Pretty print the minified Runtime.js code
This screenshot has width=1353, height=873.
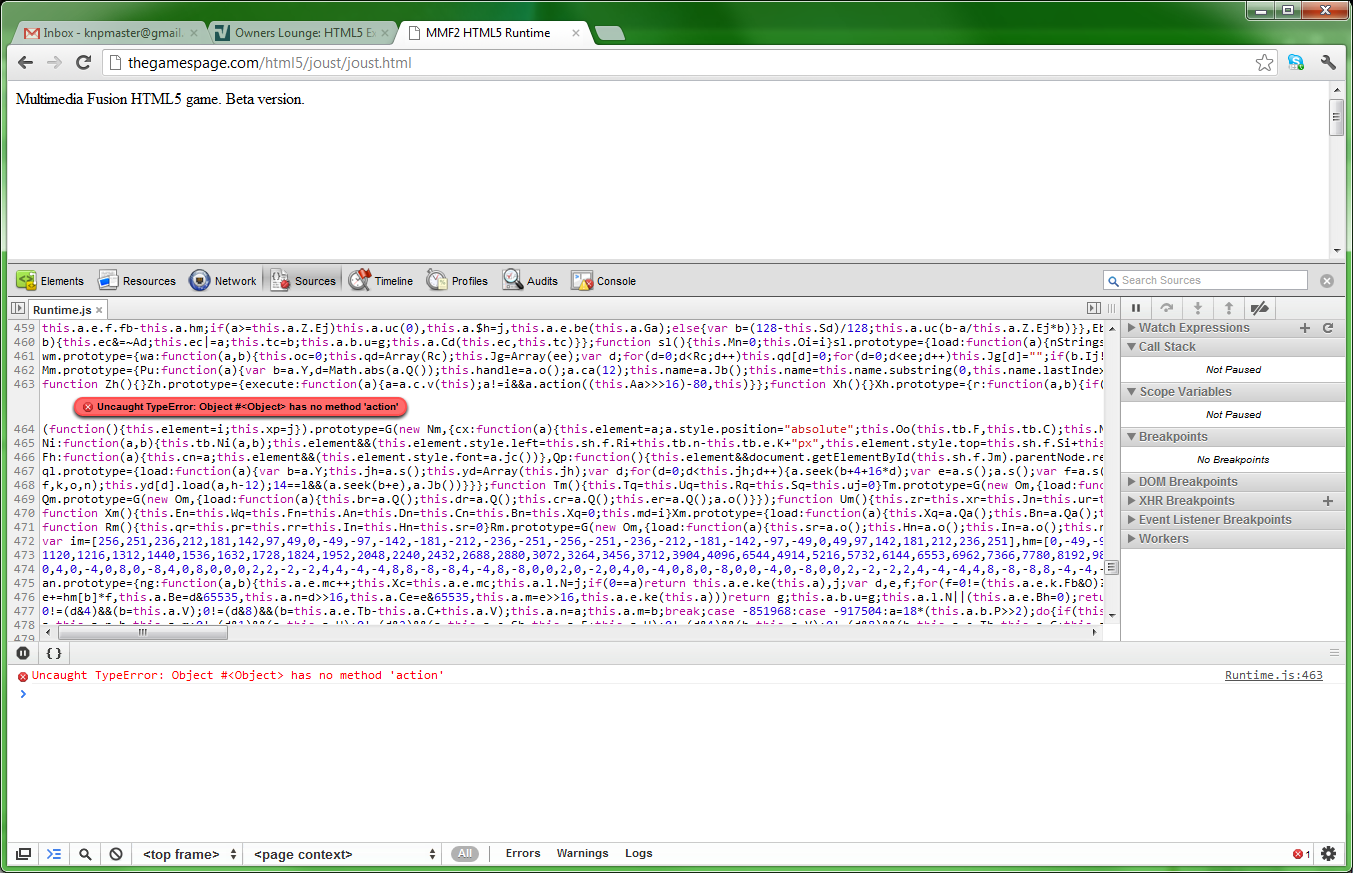54,653
